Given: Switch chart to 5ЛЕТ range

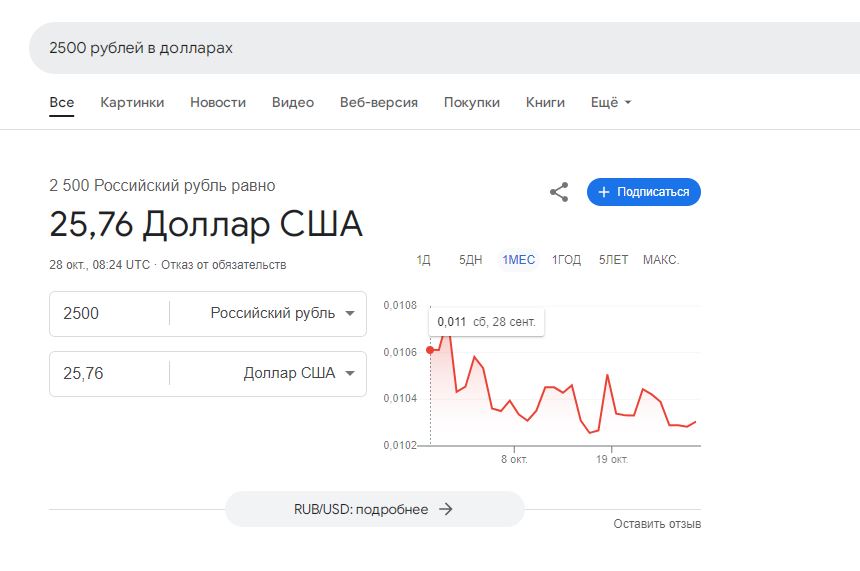Looking at the screenshot, I should coord(613,259).
